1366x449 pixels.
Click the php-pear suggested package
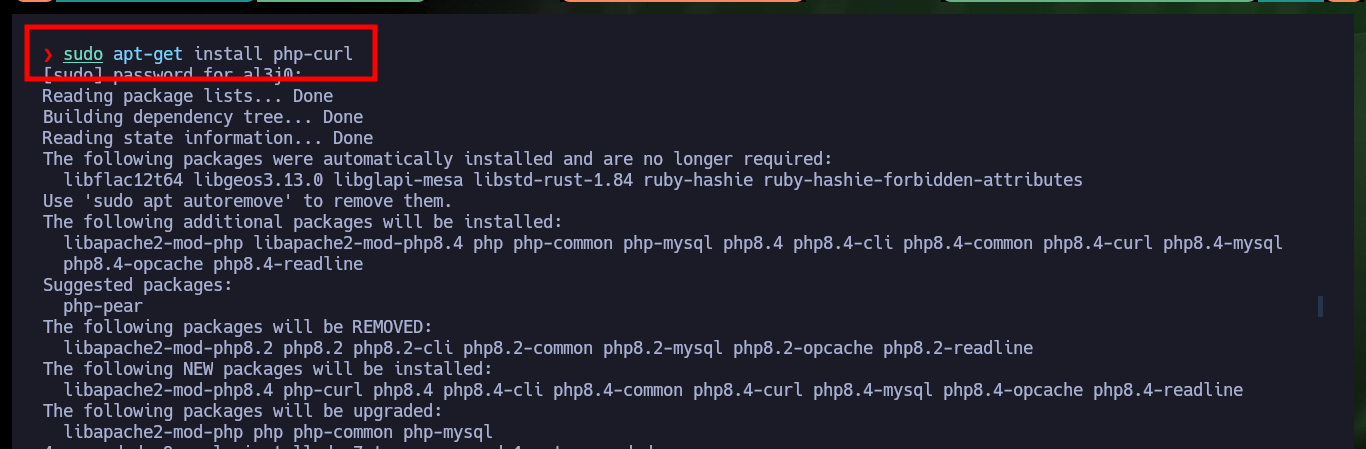pos(103,306)
